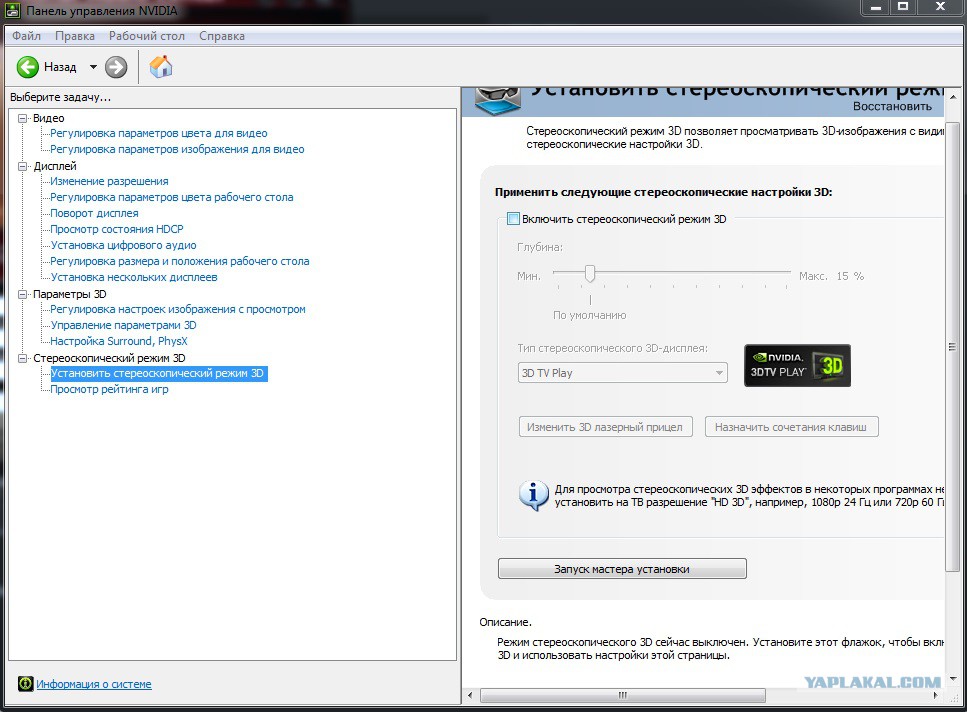Image resolution: width=967 pixels, height=712 pixels.
Task: Open Установка нескольких дисплеев
Action: (x=134, y=277)
